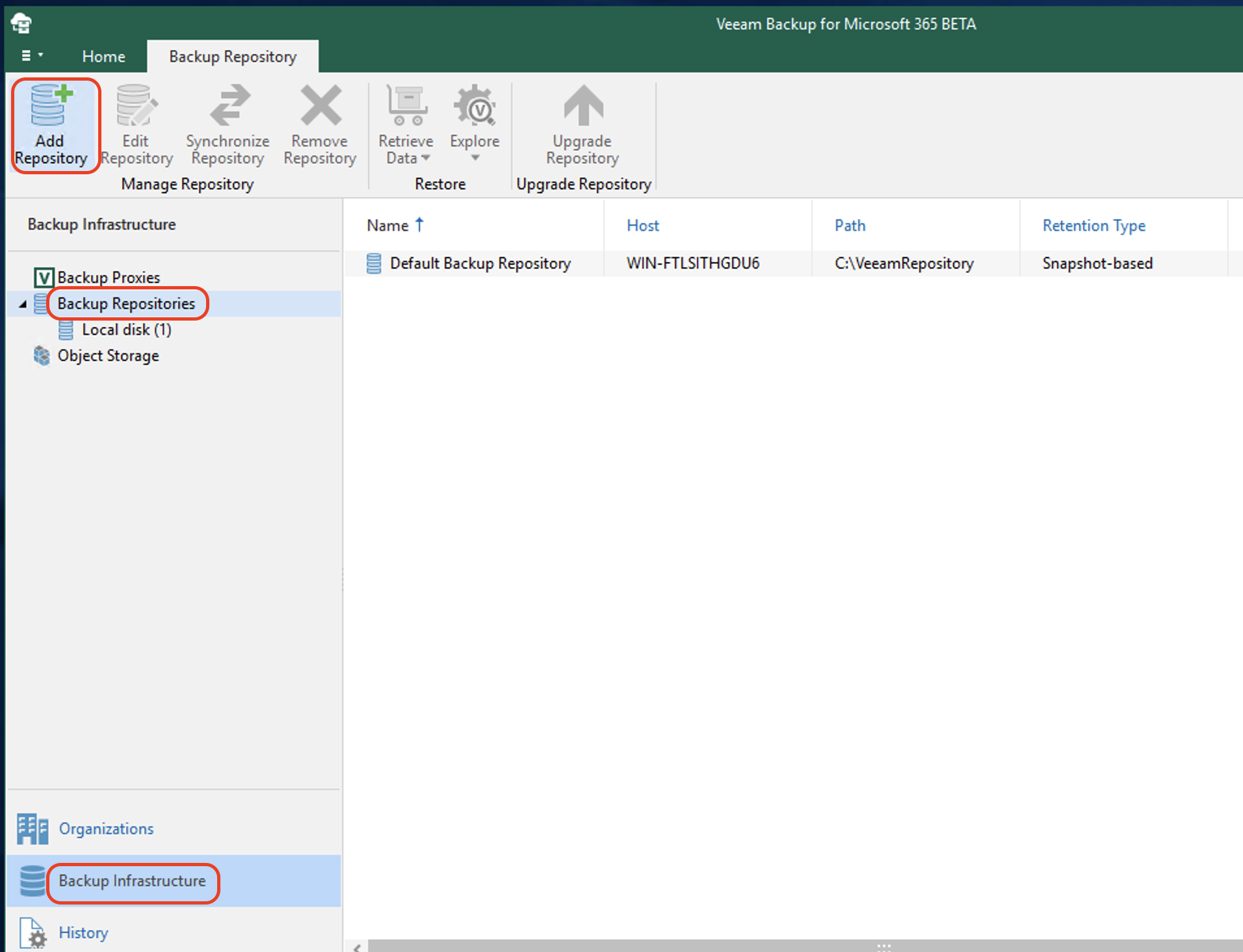Click the Veeam application logo icon
Viewport: 1243px width, 952px height.
21,23
